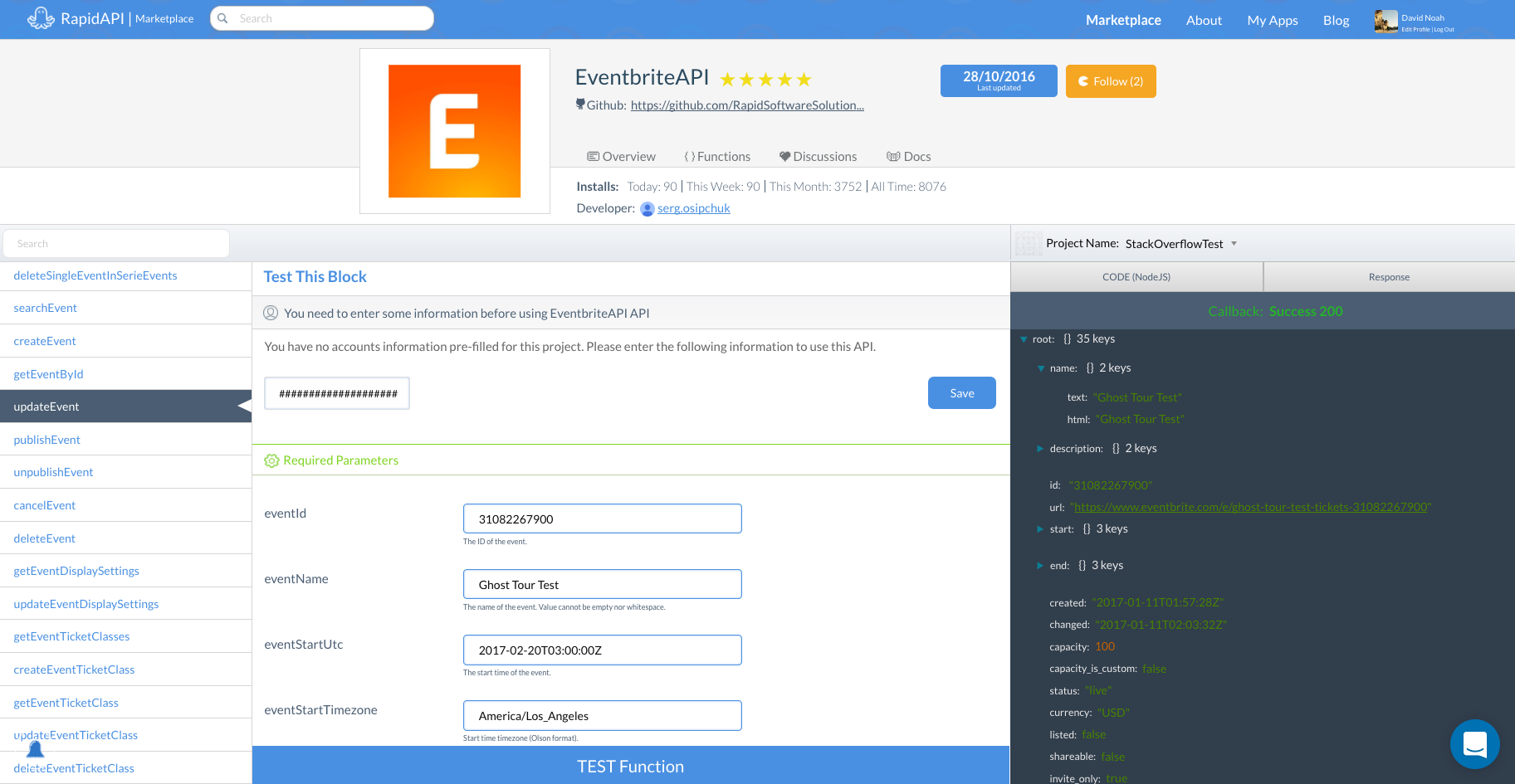This screenshot has width=1515, height=784.
Task: Click the 28/10/2016 Last updated button
Action: 999,80
